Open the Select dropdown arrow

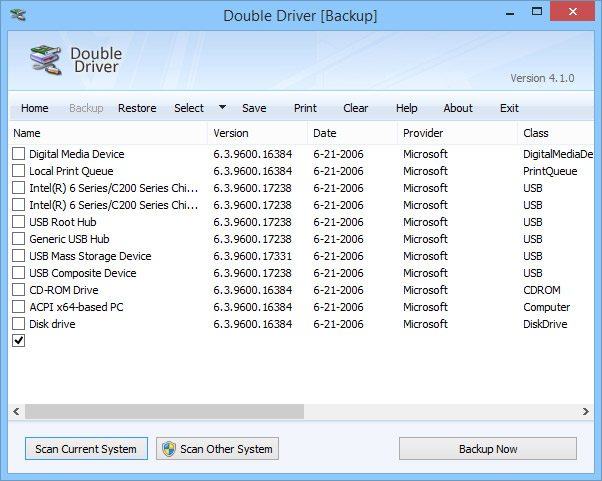point(222,107)
